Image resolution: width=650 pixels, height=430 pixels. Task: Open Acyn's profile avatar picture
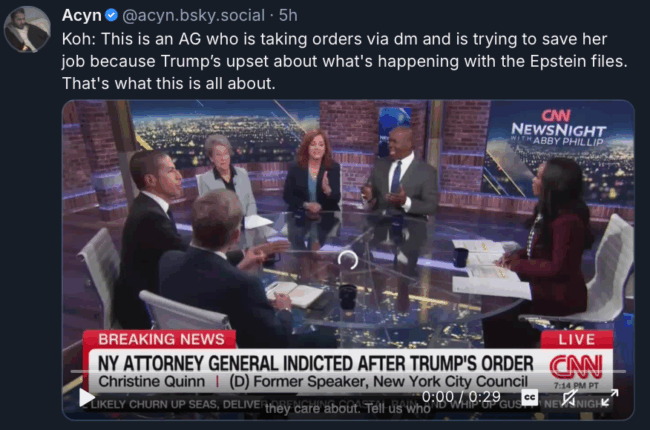pos(27,29)
